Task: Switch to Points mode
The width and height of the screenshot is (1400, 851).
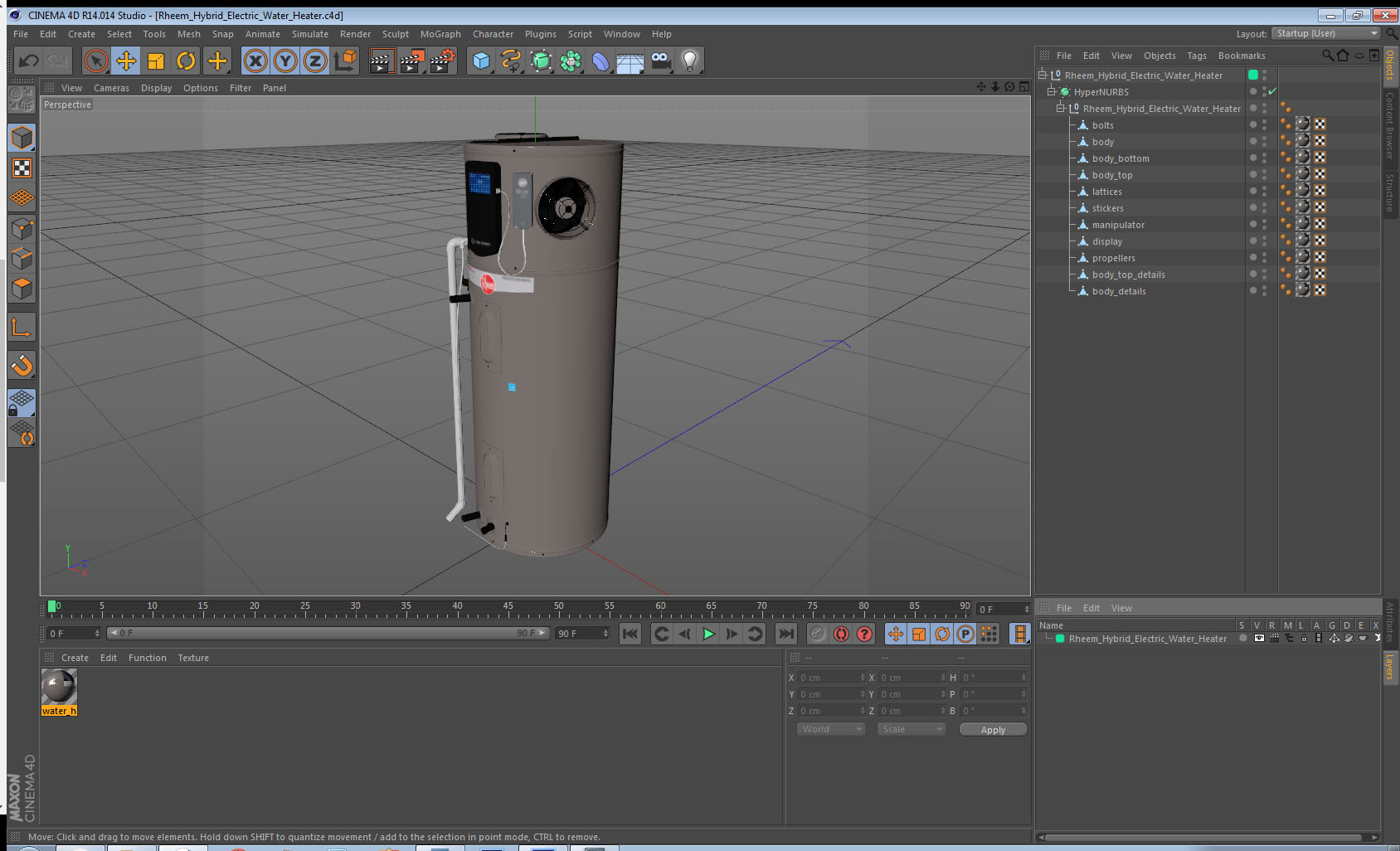Action: 22,228
